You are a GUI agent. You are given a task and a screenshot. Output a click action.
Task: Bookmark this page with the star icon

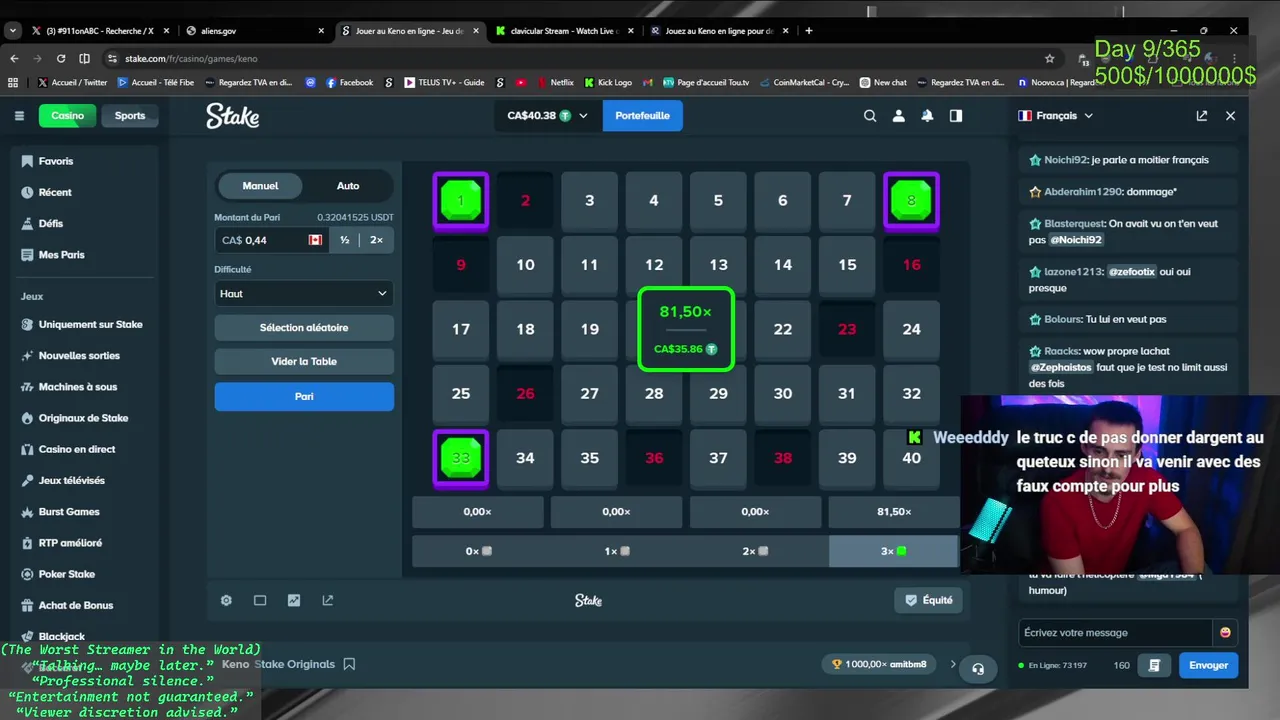point(1049,59)
